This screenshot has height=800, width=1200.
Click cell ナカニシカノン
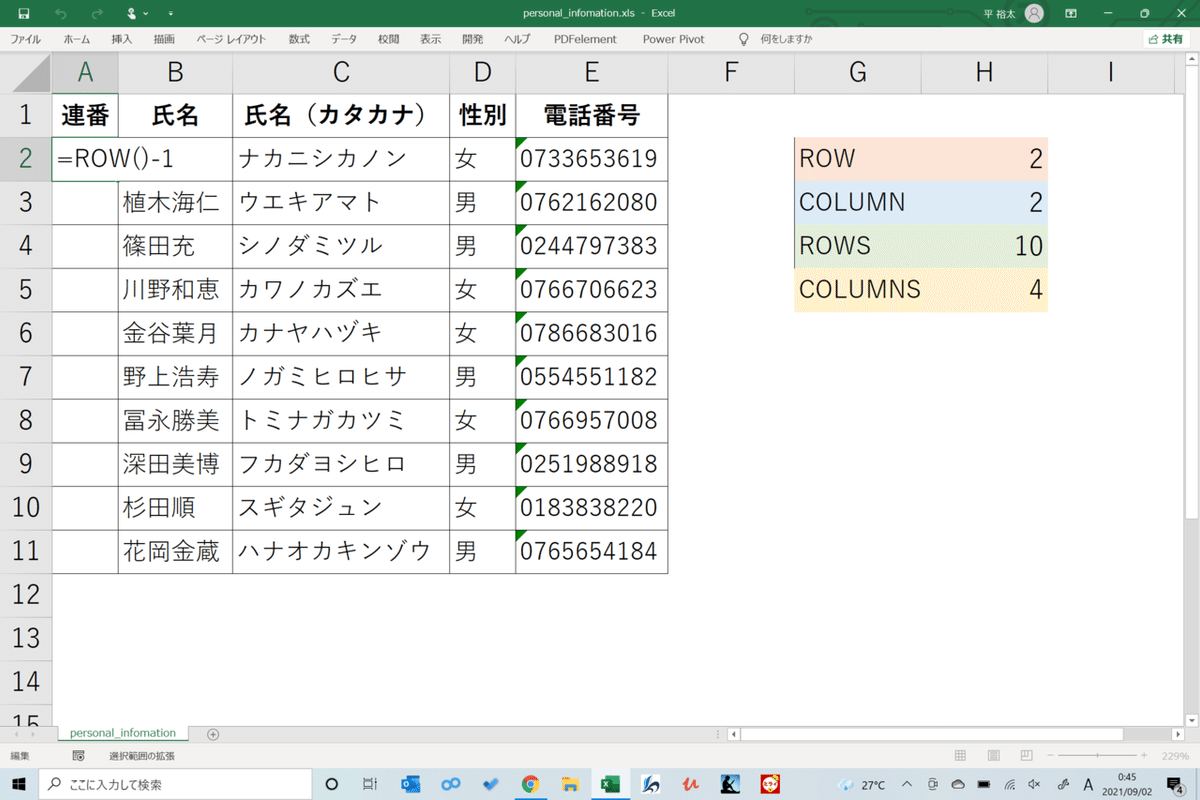click(x=341, y=159)
